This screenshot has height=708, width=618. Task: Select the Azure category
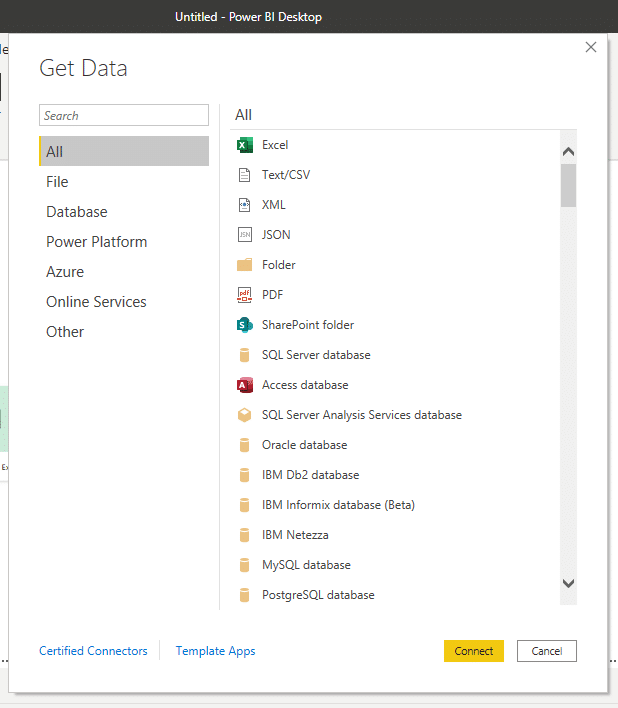click(x=65, y=272)
